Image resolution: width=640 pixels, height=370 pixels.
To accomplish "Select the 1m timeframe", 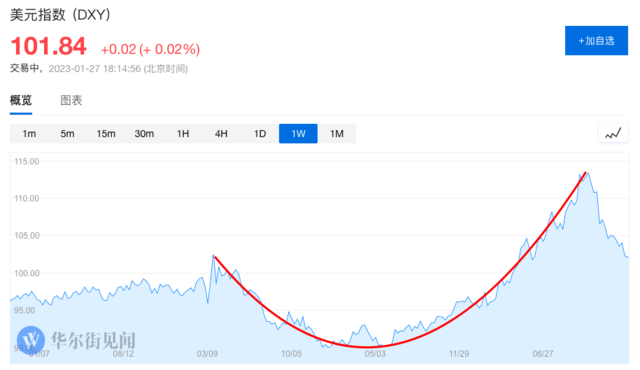I will coord(29,133).
